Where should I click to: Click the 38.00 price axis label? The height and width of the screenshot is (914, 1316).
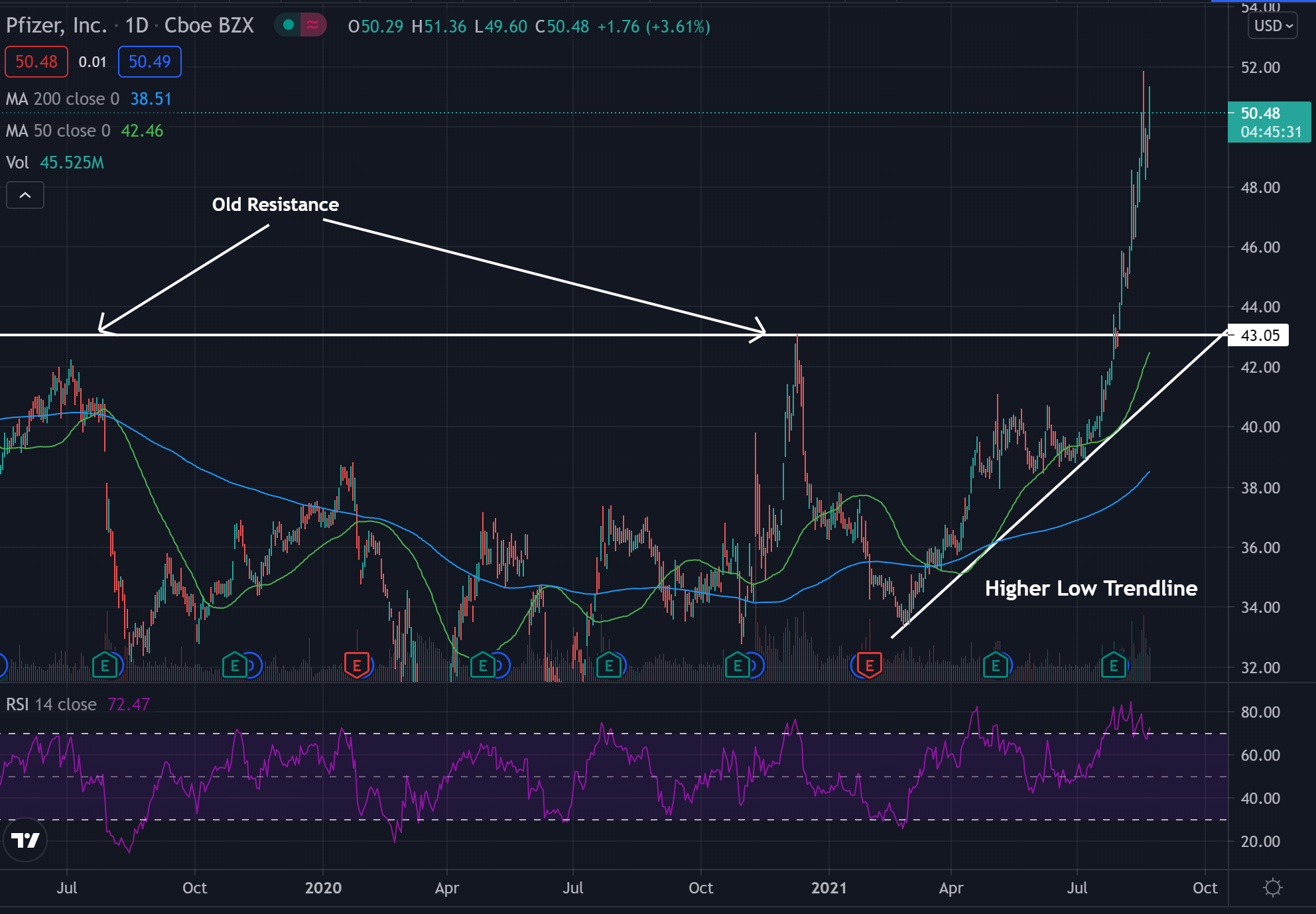tap(1260, 488)
